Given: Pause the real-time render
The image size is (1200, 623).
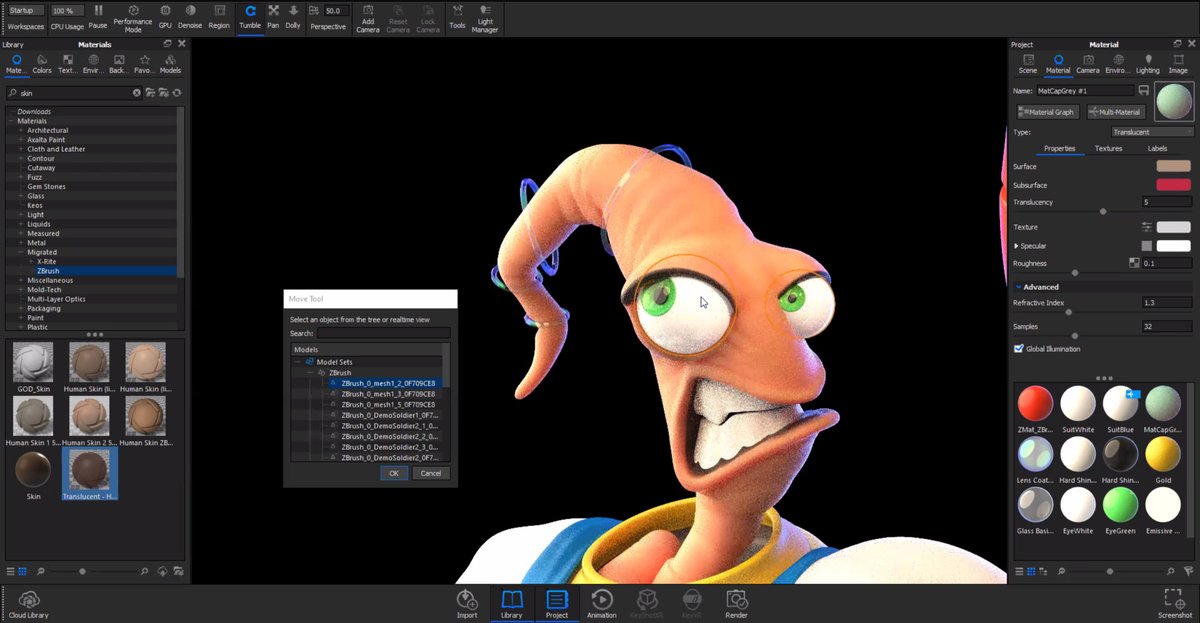Looking at the screenshot, I should tap(98, 16).
